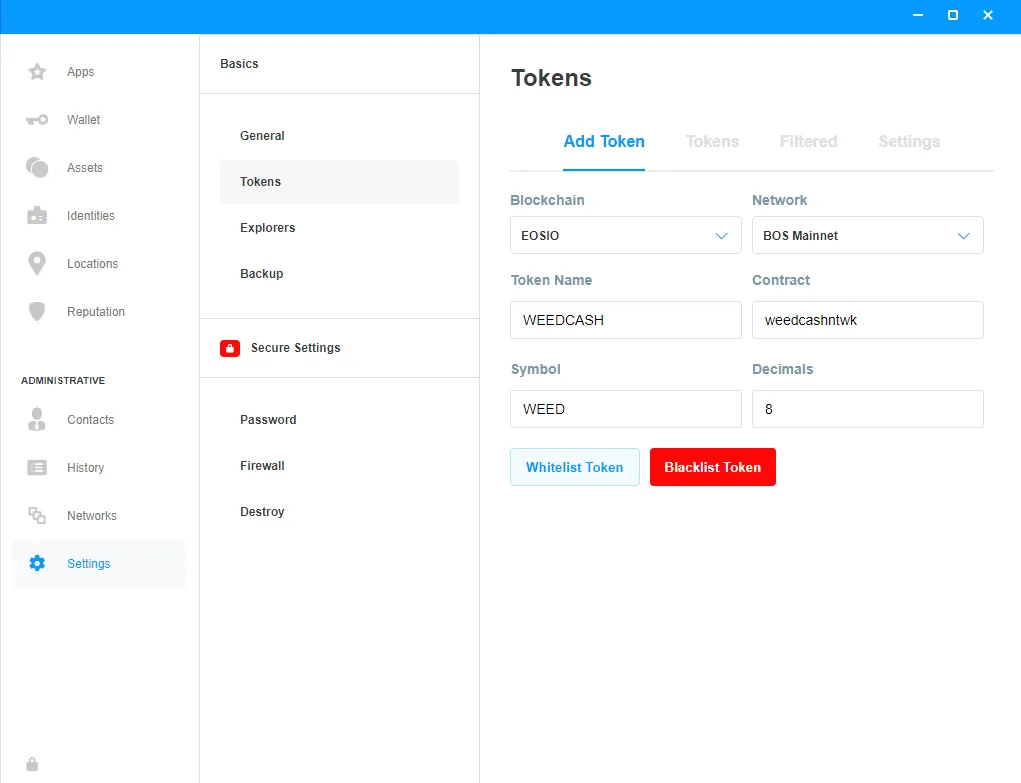
Task: Click the Secure Settings header text
Action: (x=296, y=348)
